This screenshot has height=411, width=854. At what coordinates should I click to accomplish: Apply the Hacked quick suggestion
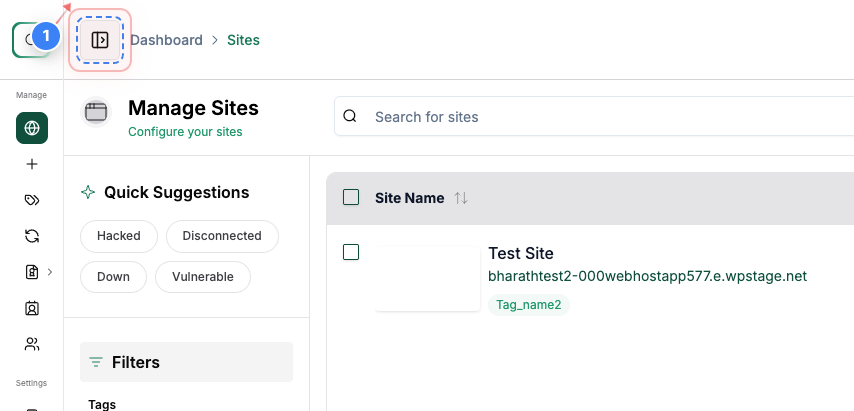[119, 236]
